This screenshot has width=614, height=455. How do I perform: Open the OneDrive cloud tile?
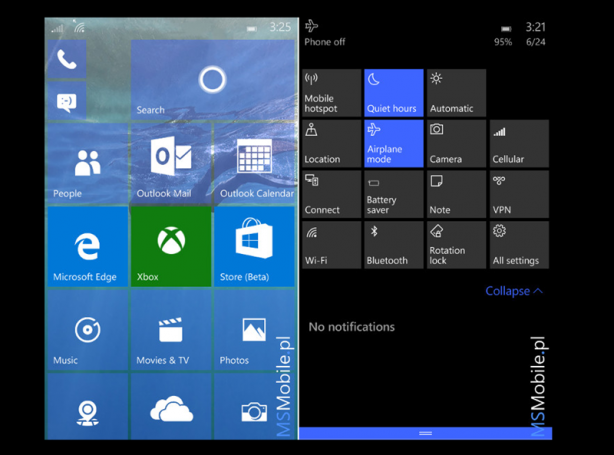pyautogui.click(x=171, y=406)
